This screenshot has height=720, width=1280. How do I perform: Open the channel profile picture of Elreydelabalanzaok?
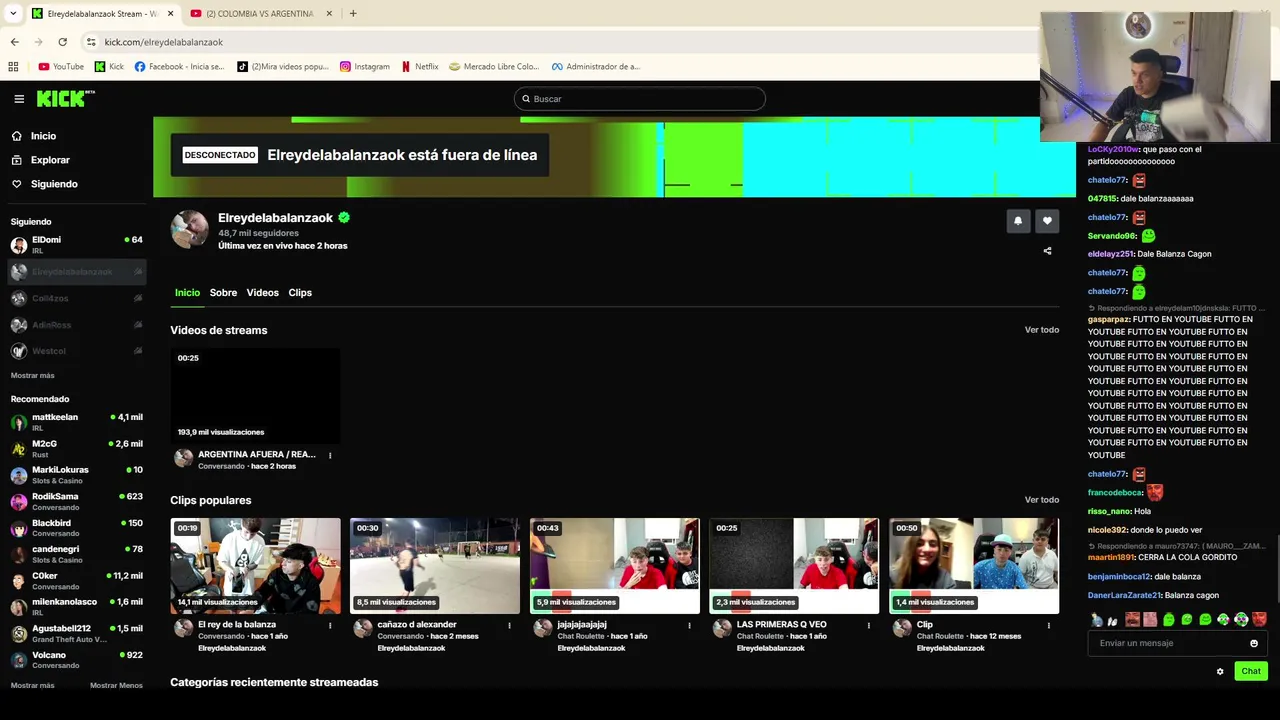[x=189, y=229]
